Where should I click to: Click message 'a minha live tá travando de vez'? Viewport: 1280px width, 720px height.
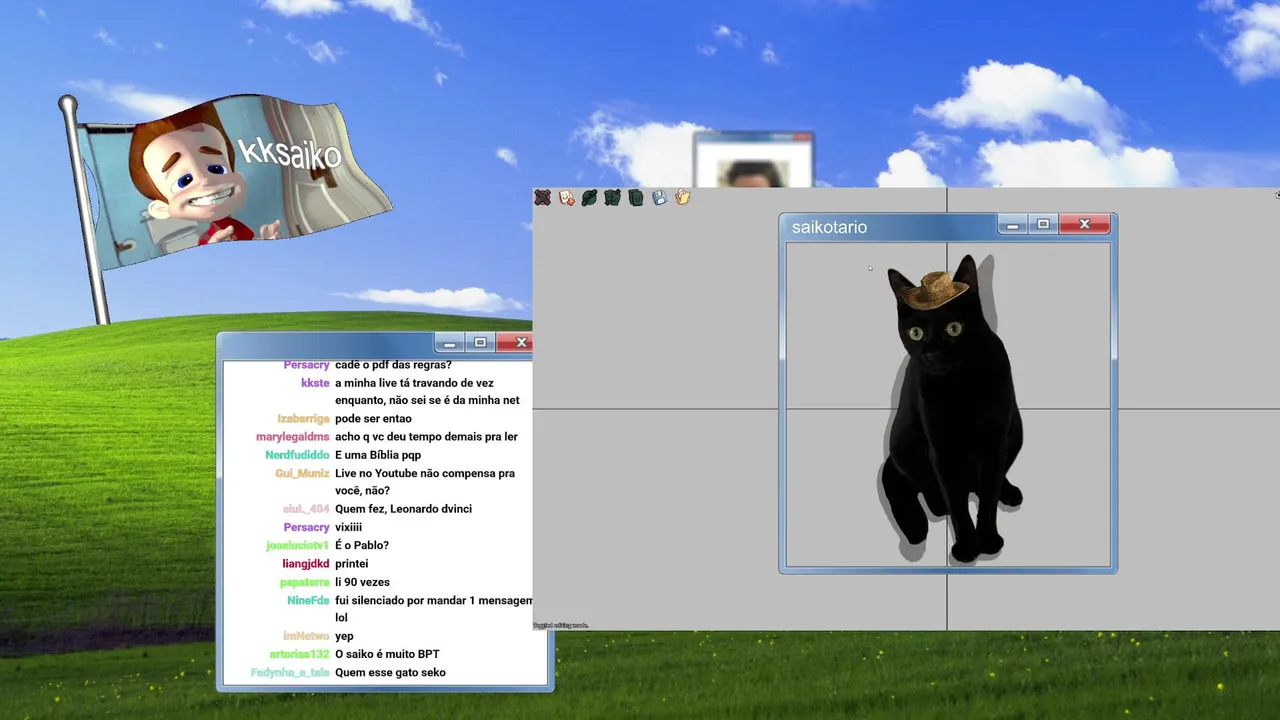click(x=414, y=383)
